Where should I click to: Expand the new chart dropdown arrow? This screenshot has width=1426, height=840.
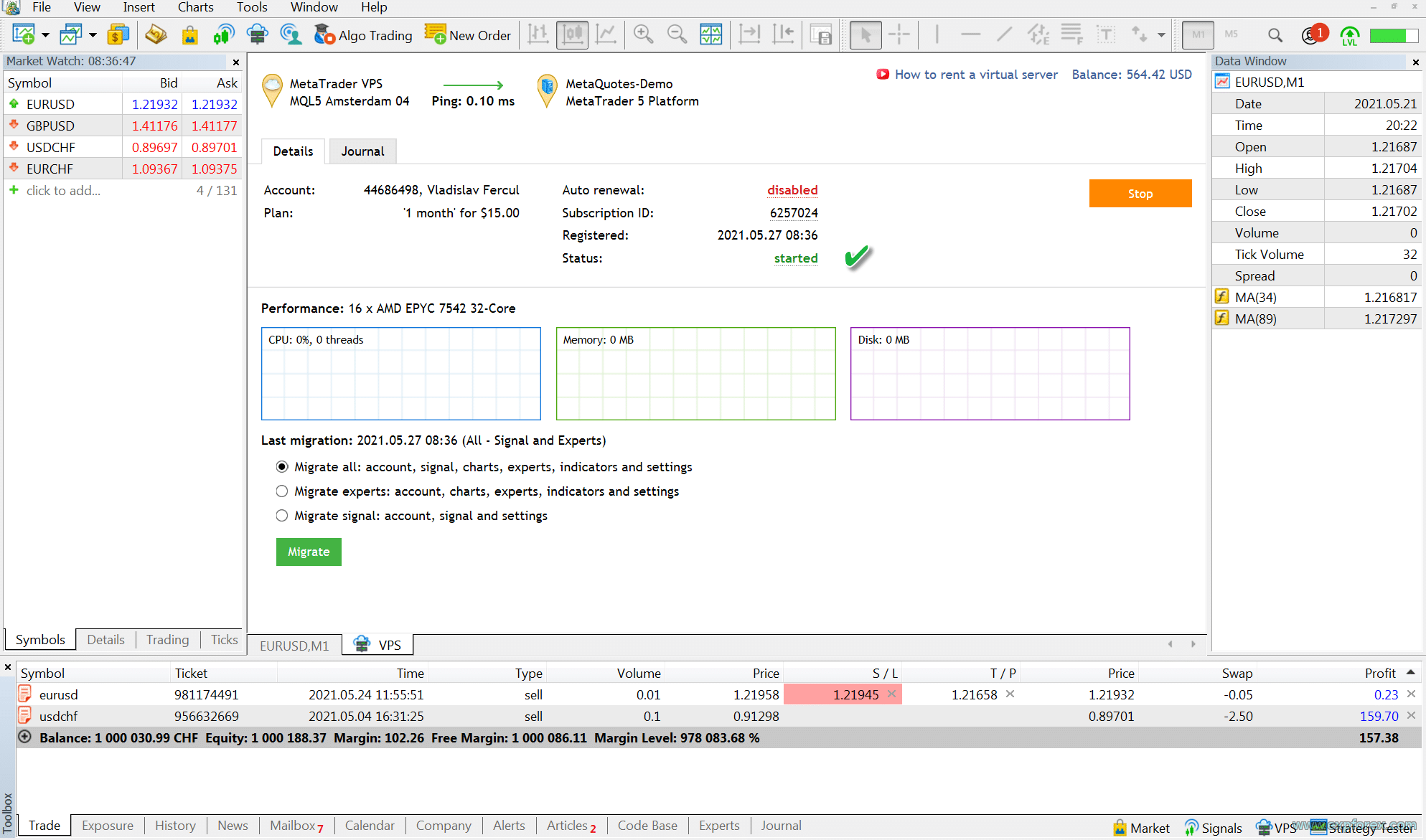coord(45,34)
